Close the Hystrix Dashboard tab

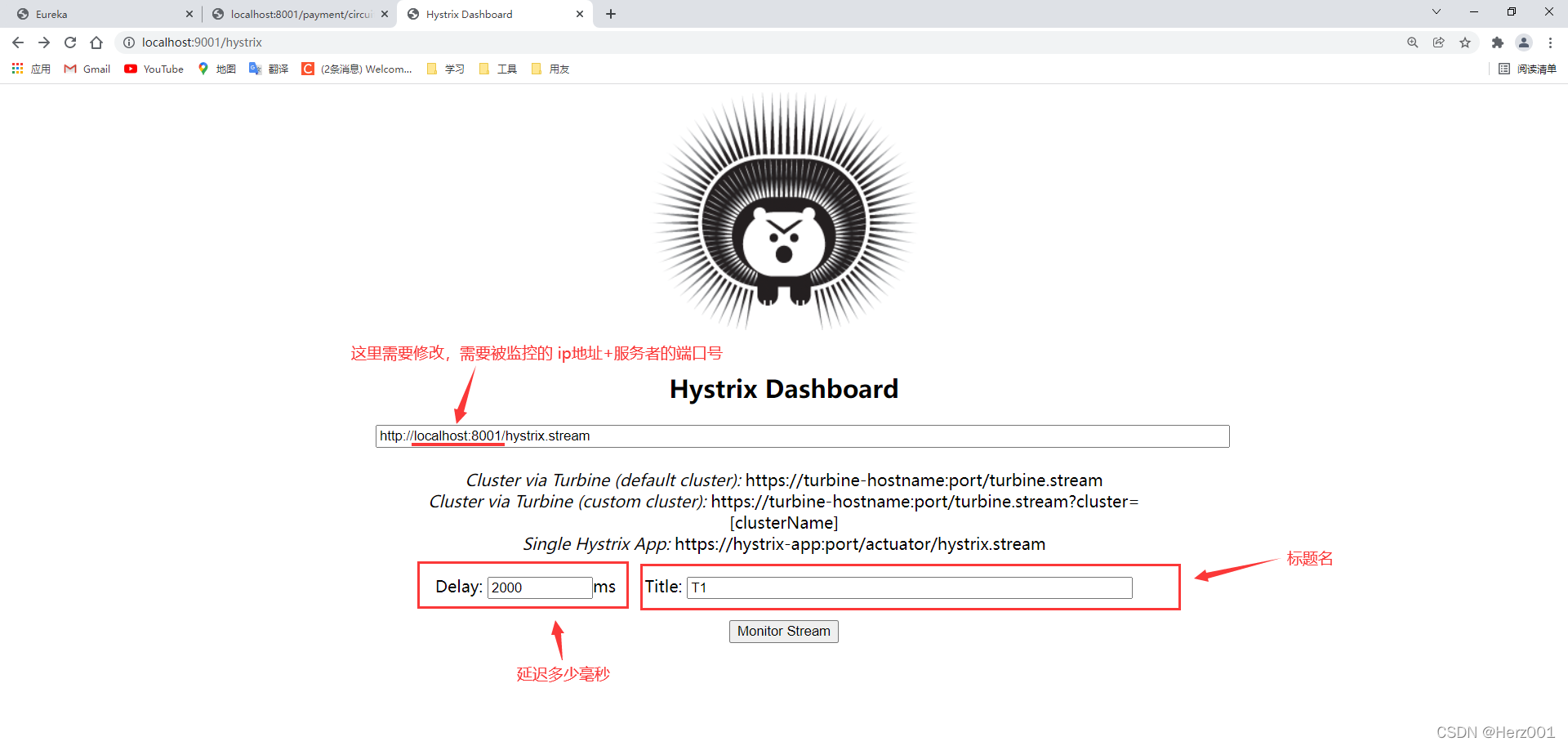click(x=580, y=14)
